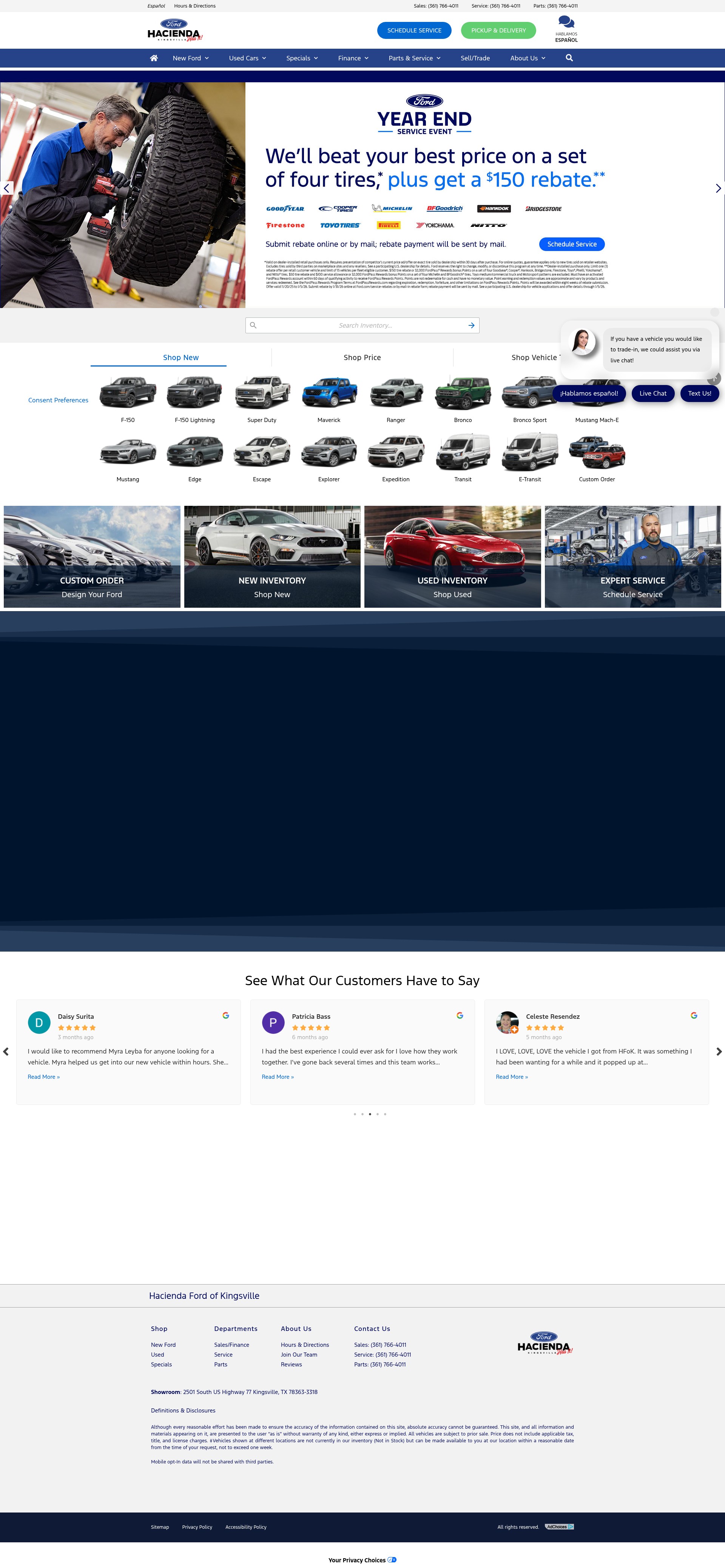Image resolution: width=725 pixels, height=1568 pixels.
Task: Select the Explorer vehicle image
Action: 329,452
